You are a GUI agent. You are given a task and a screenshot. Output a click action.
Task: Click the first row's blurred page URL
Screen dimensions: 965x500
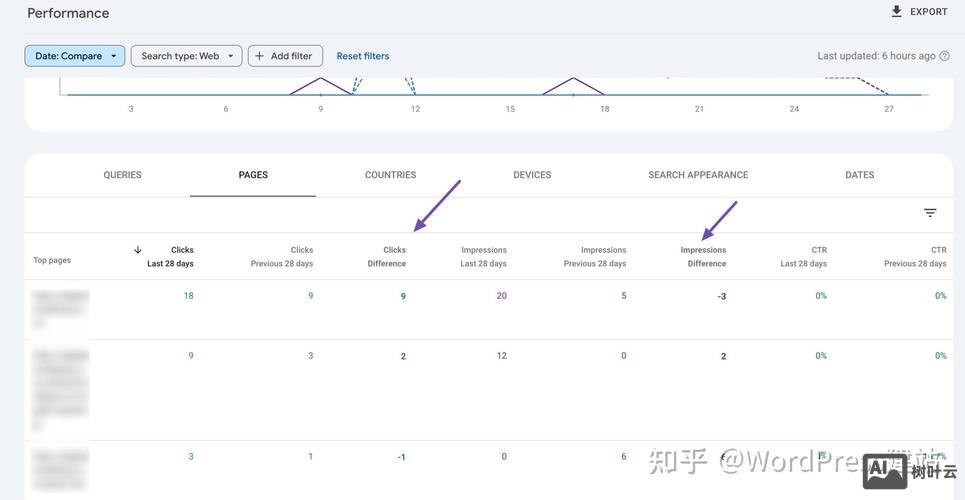tap(60, 309)
